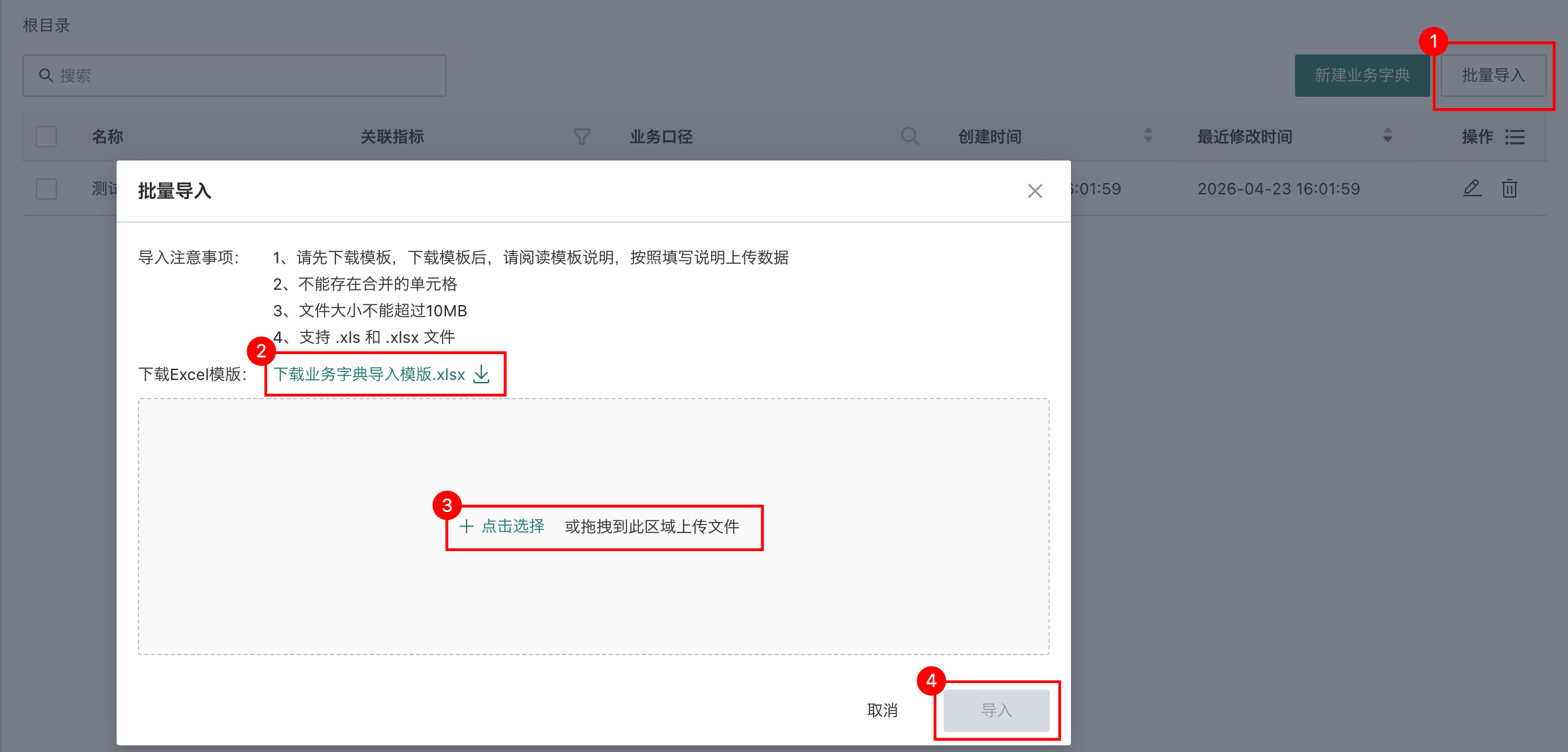This screenshot has height=752, width=1568.
Task: Click the filter funnel icon on 关联指标 column
Action: 581,137
